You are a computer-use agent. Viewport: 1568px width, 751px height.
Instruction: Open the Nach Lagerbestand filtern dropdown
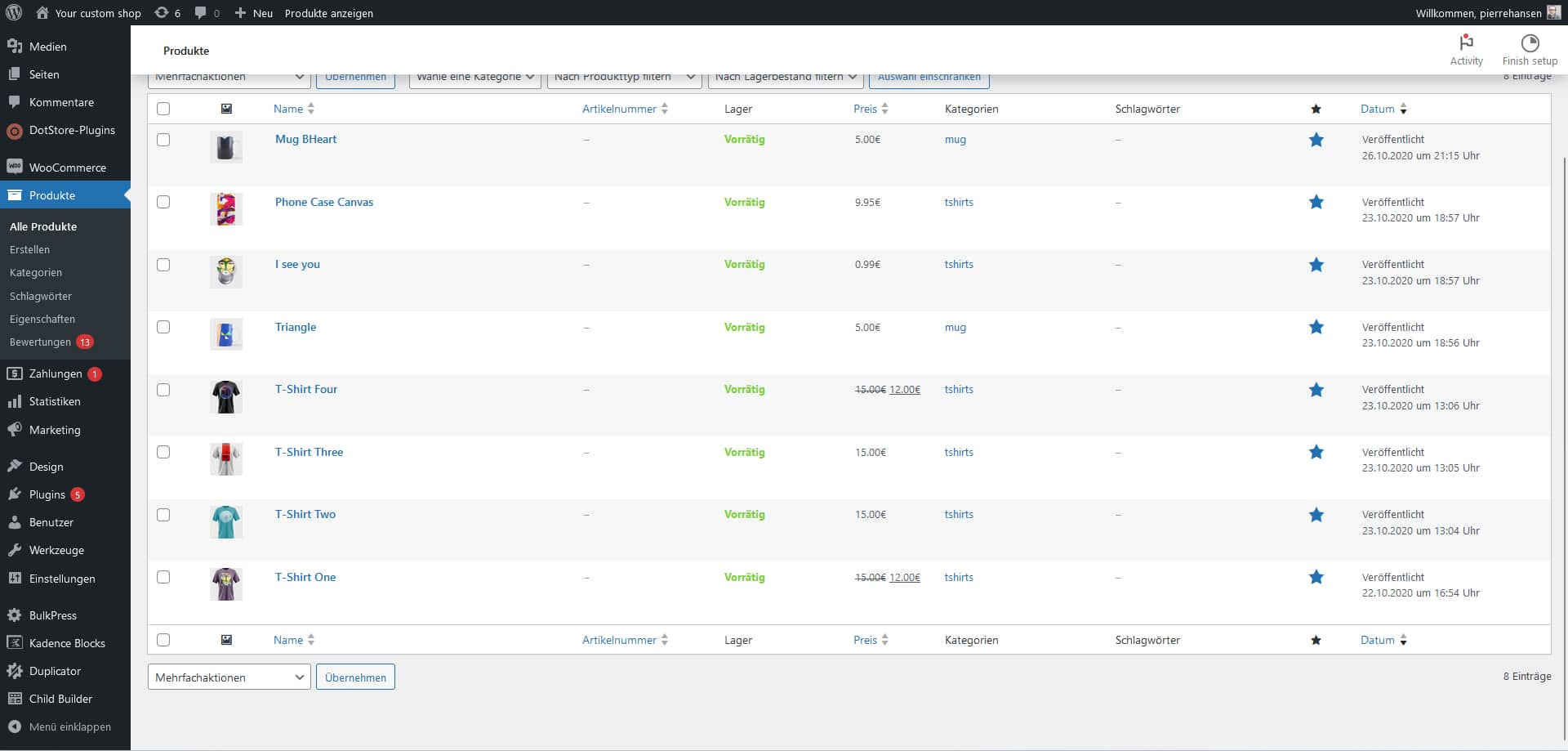pyautogui.click(x=784, y=77)
